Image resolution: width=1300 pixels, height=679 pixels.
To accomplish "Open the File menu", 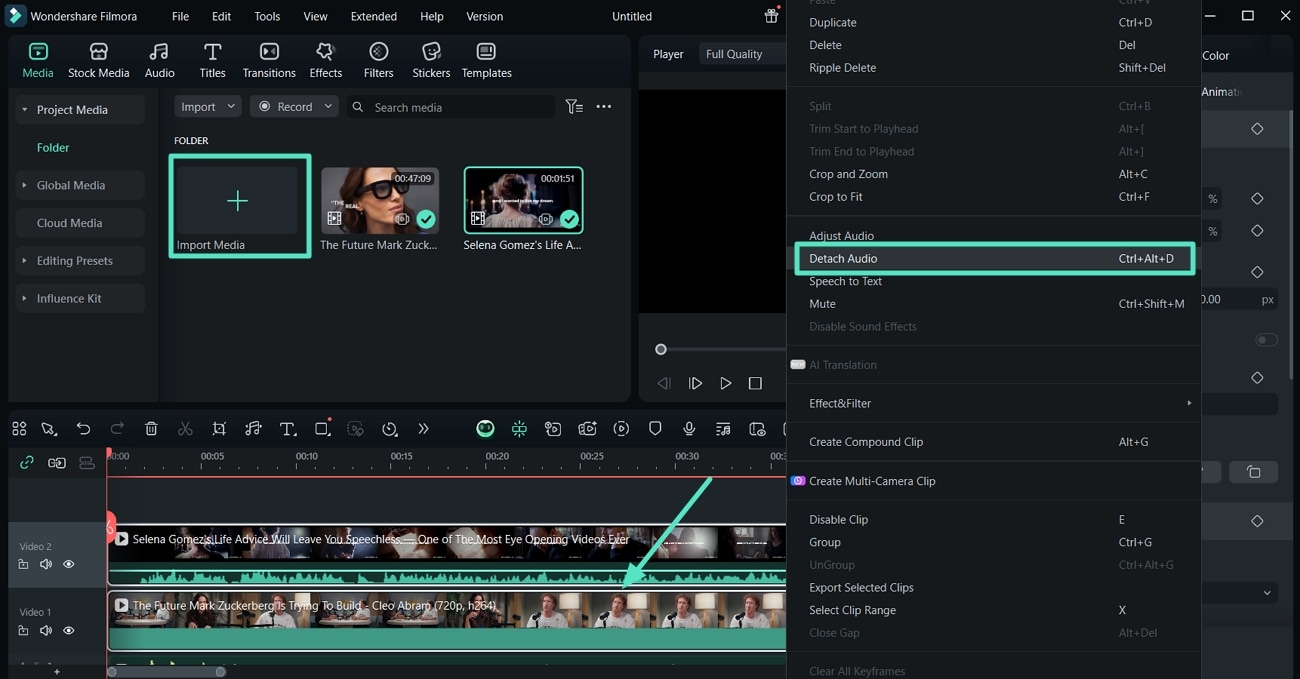I will (180, 17).
